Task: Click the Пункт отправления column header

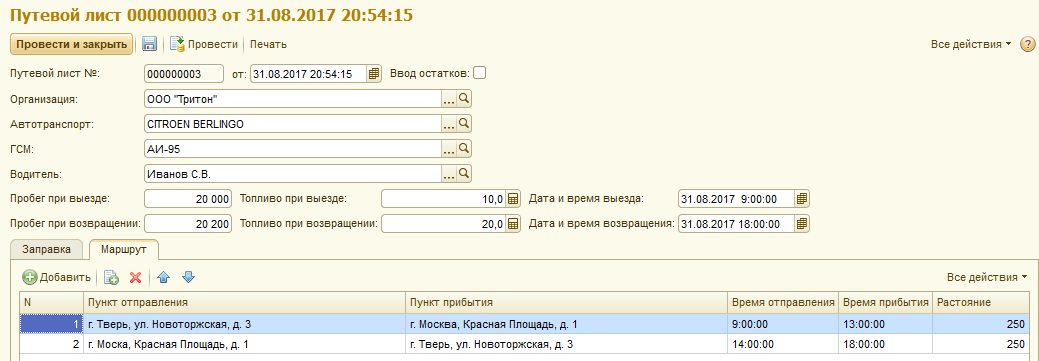Action: [x=244, y=302]
